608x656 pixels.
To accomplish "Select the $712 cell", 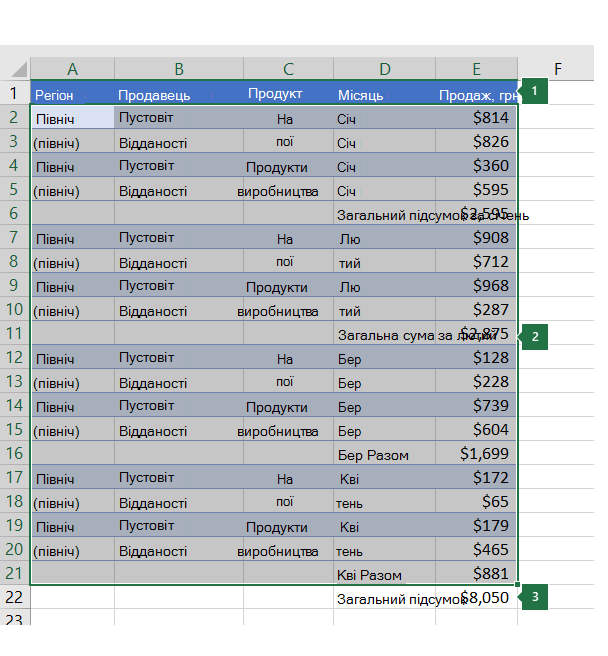I will click(476, 261).
